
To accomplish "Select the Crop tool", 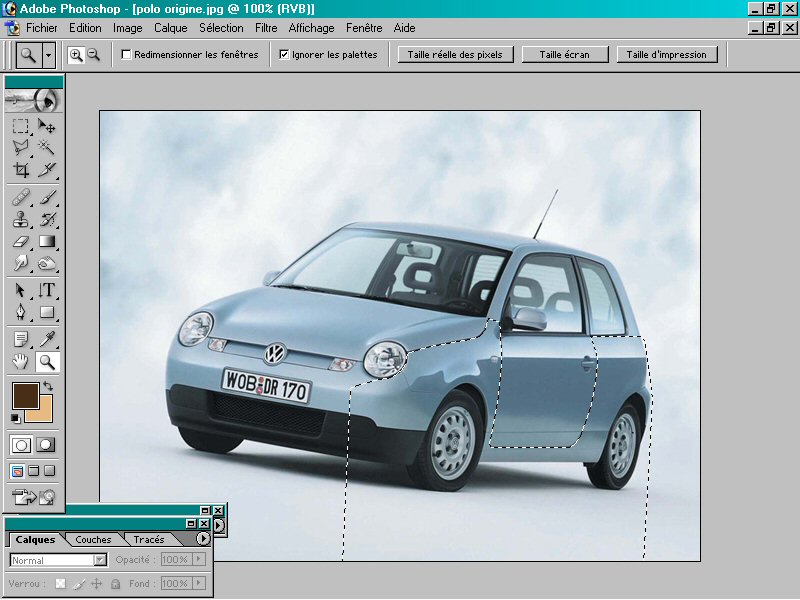I will 20,170.
